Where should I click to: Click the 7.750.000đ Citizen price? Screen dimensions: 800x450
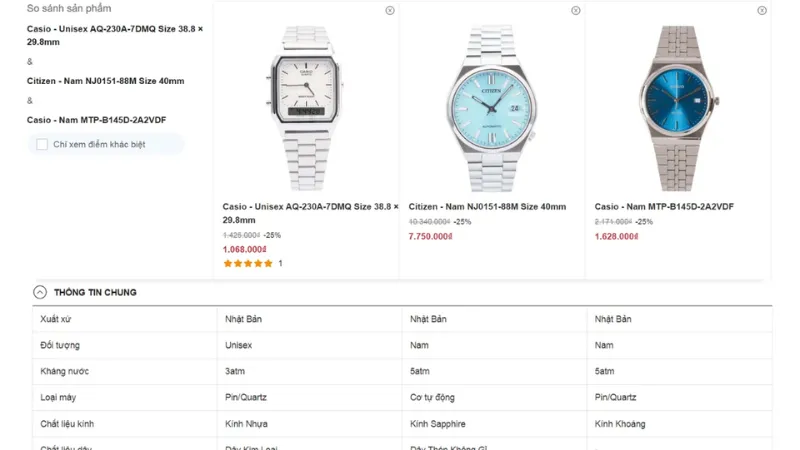[431, 236]
